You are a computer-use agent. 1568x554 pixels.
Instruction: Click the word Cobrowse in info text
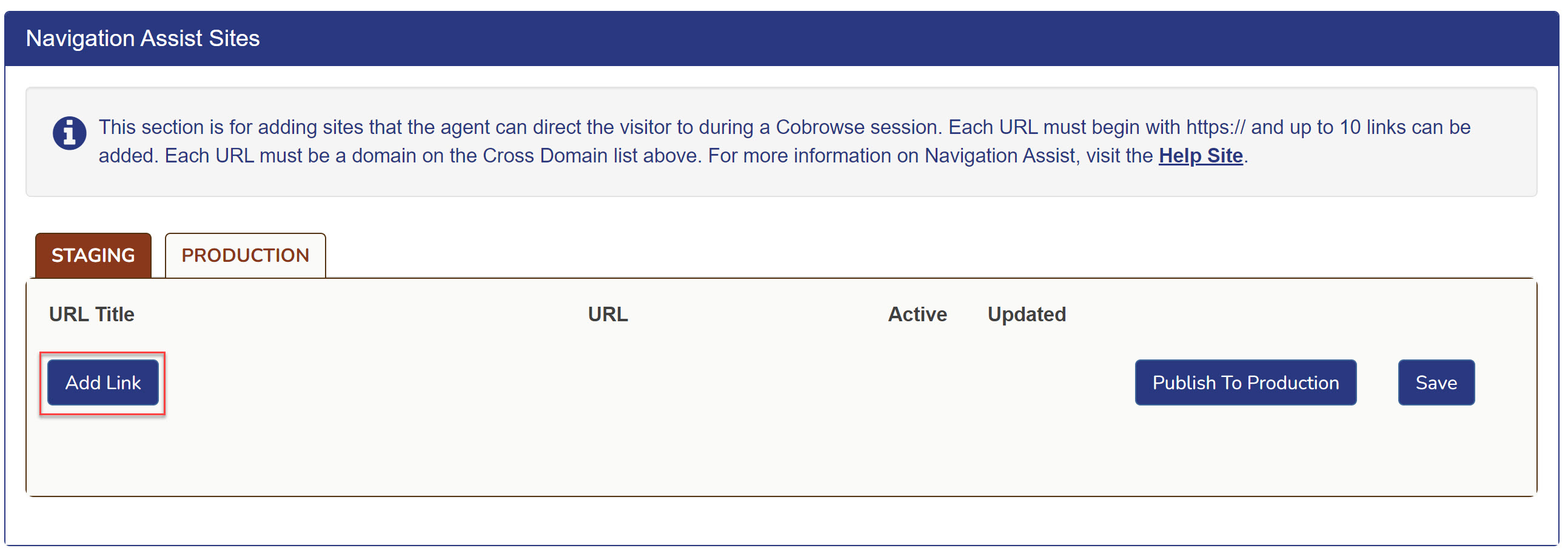click(x=817, y=127)
